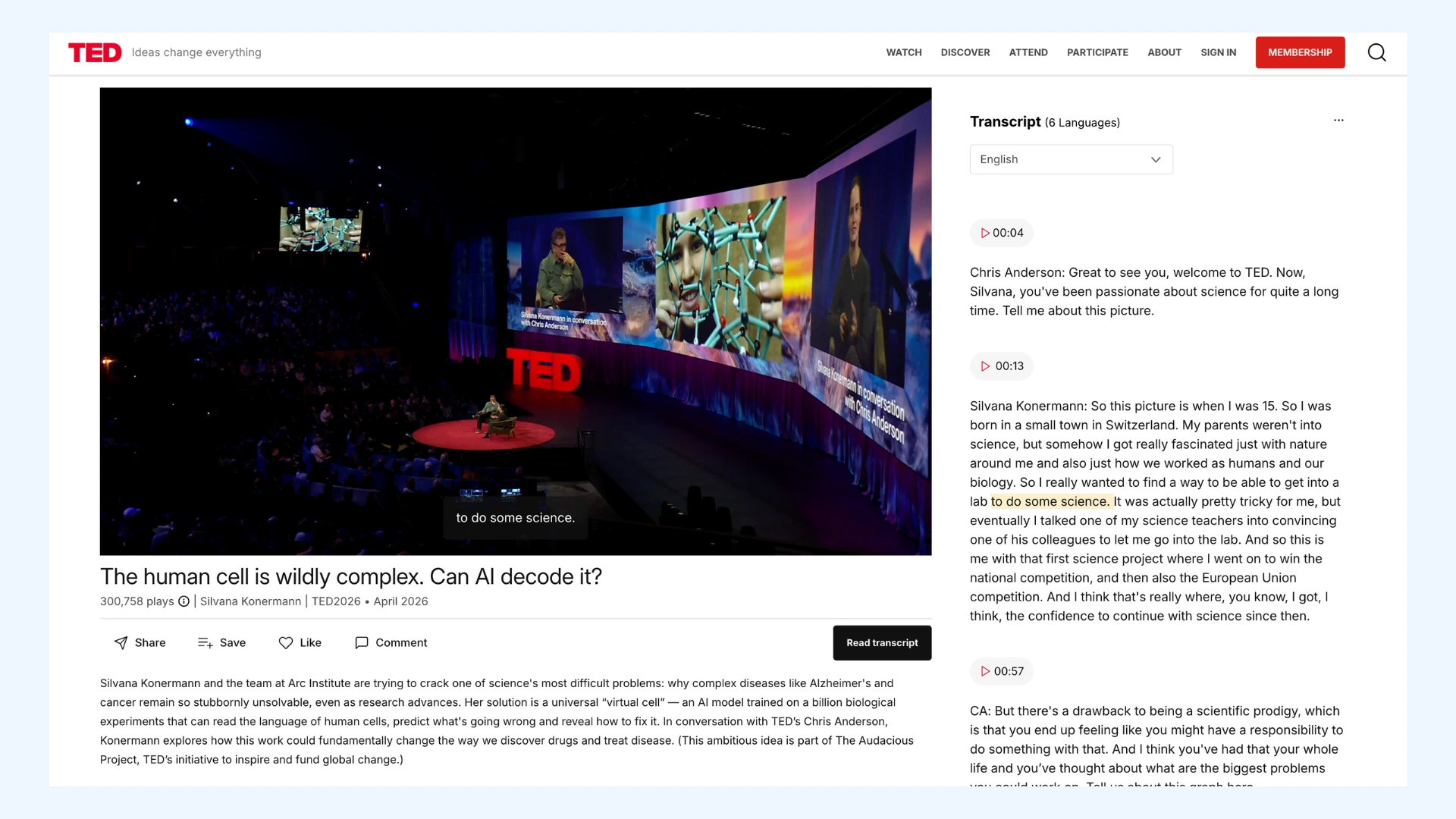This screenshot has height=819, width=1456.
Task: Click the 'Chris Anderson: Great to see you' paragraph
Action: click(x=1154, y=291)
